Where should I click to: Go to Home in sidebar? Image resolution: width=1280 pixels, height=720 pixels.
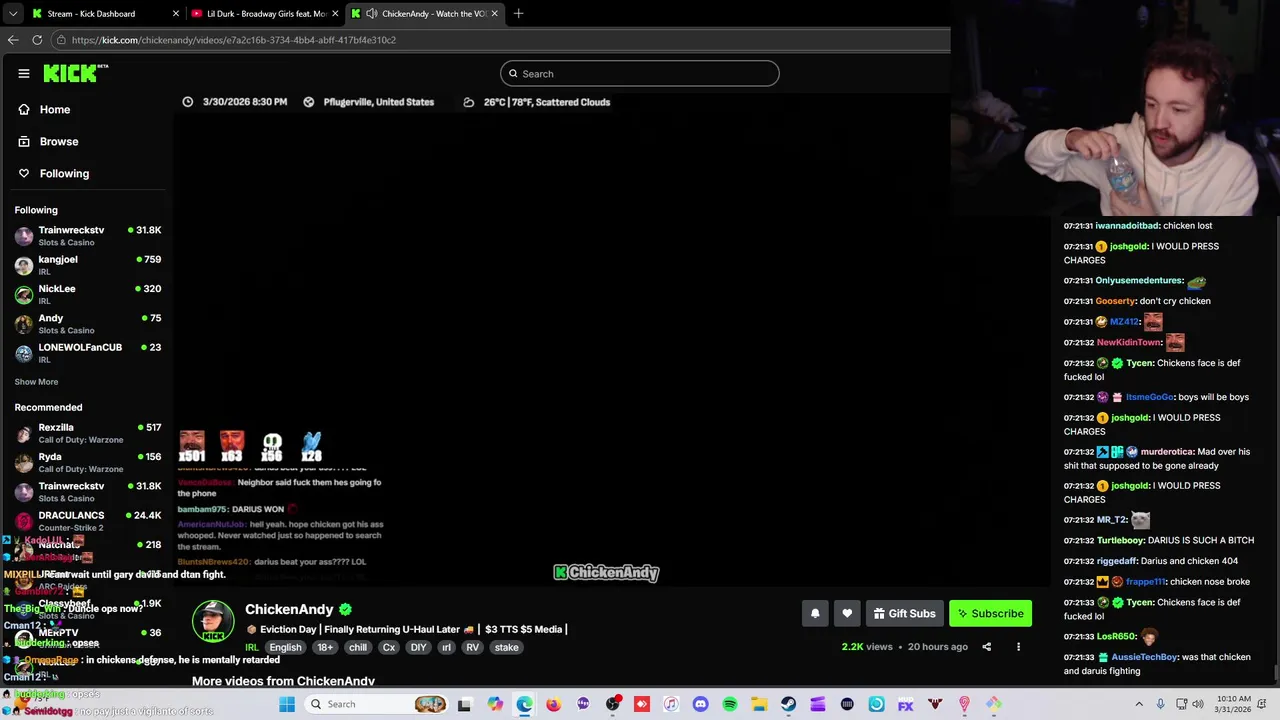(55, 109)
